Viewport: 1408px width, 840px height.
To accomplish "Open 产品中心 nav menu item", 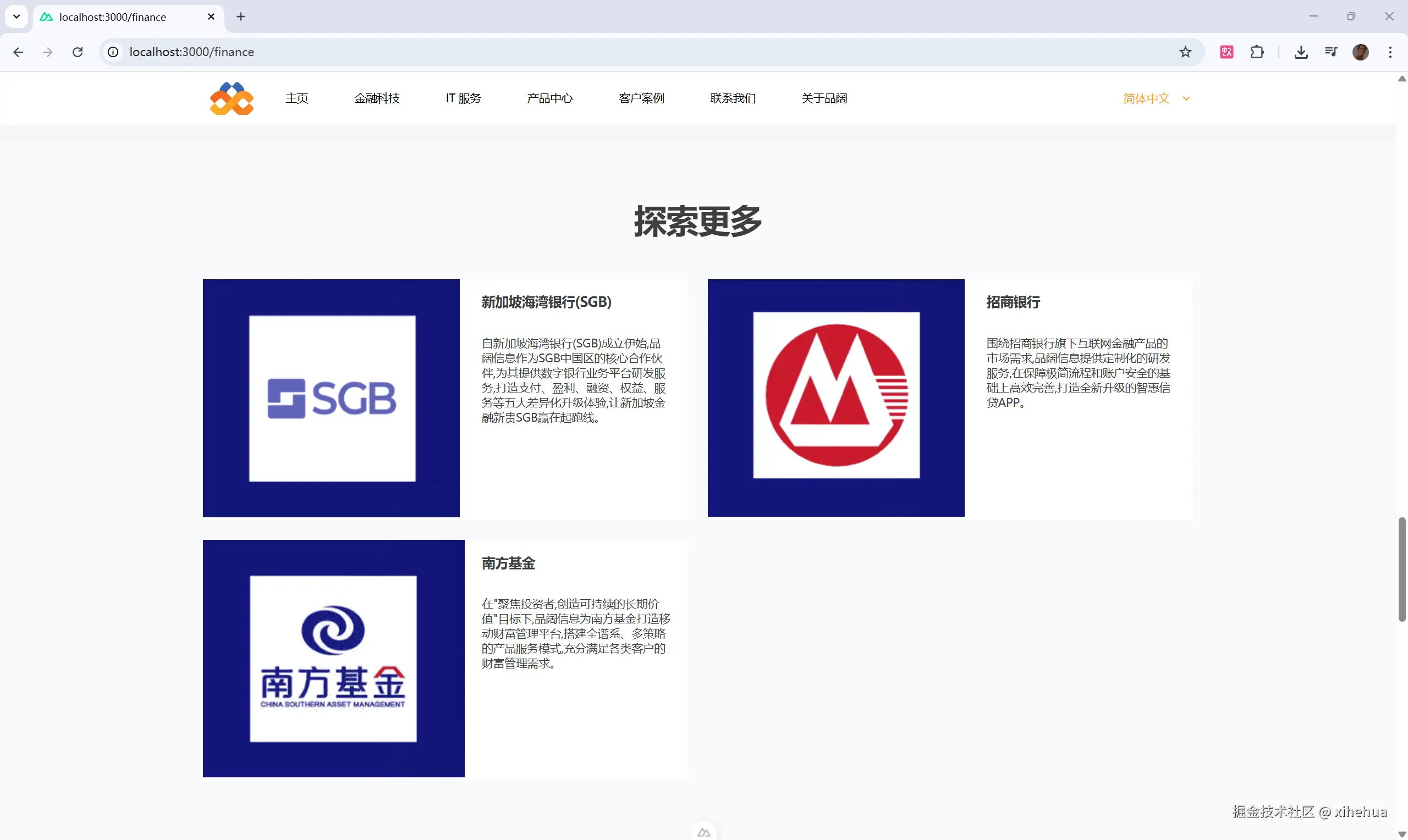I will 549,98.
